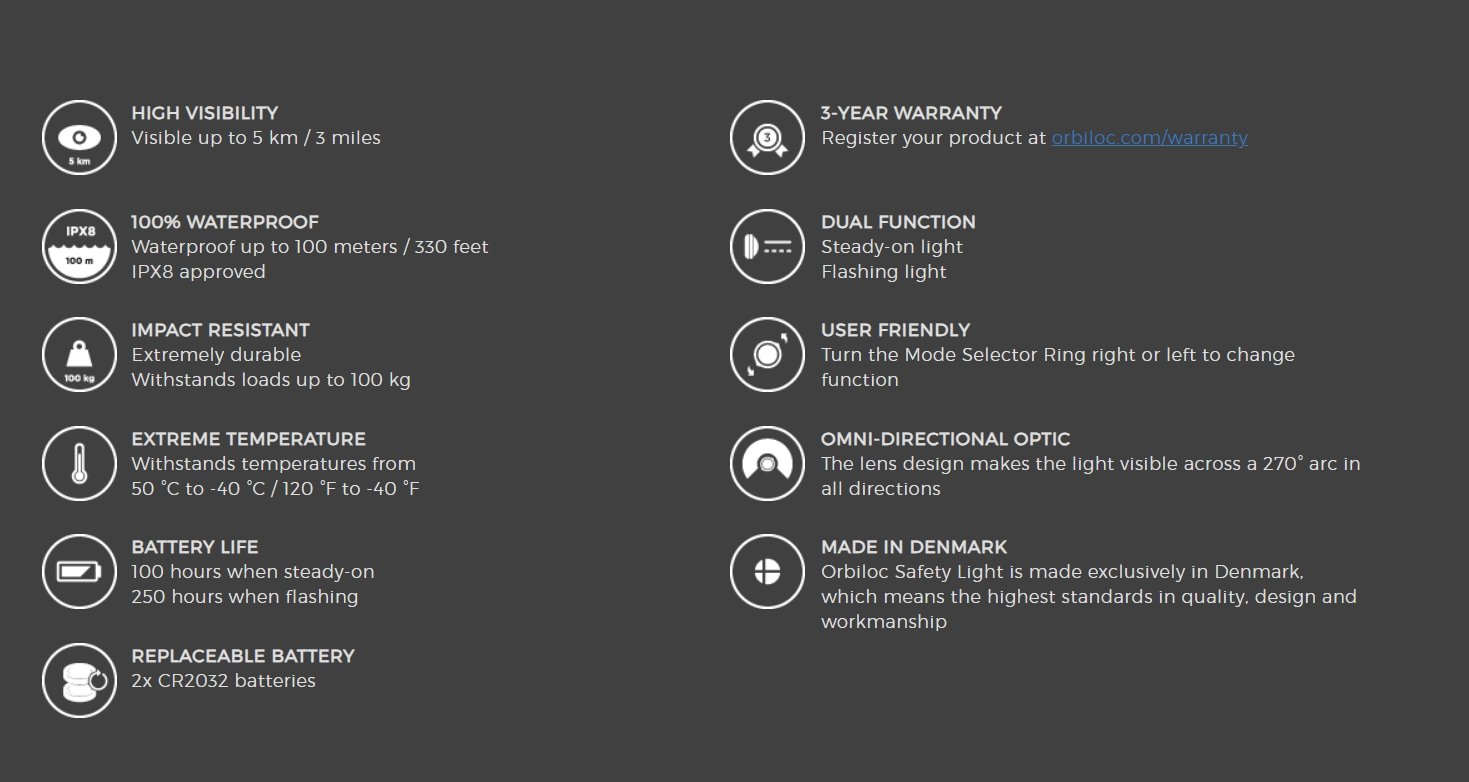The image size is (1469, 782).
Task: Click the "2x CR2032 batteries" text
Action: click(223, 681)
